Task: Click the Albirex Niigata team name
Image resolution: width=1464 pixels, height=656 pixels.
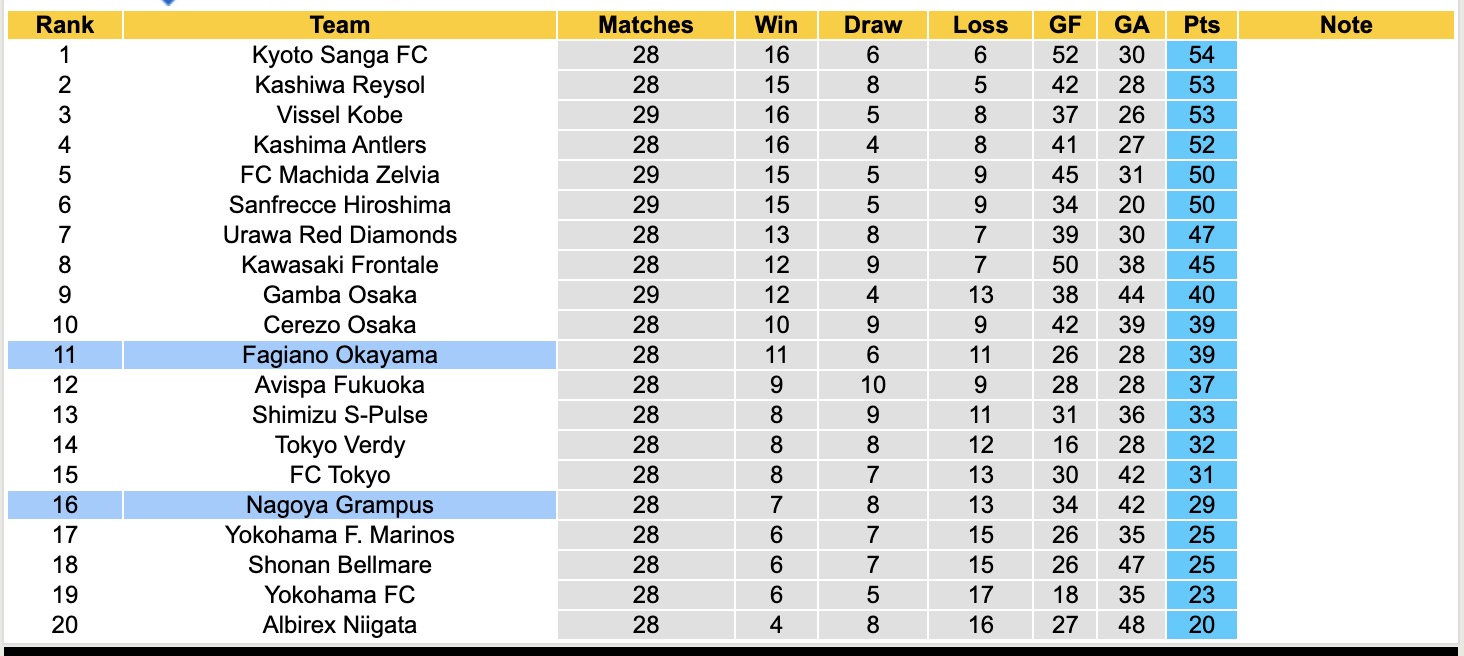Action: 339,625
